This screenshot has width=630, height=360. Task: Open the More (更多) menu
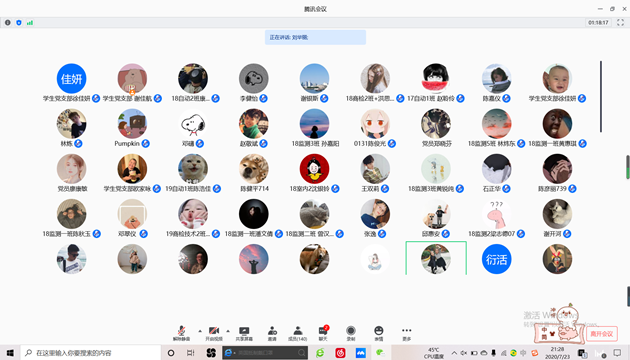(407, 333)
